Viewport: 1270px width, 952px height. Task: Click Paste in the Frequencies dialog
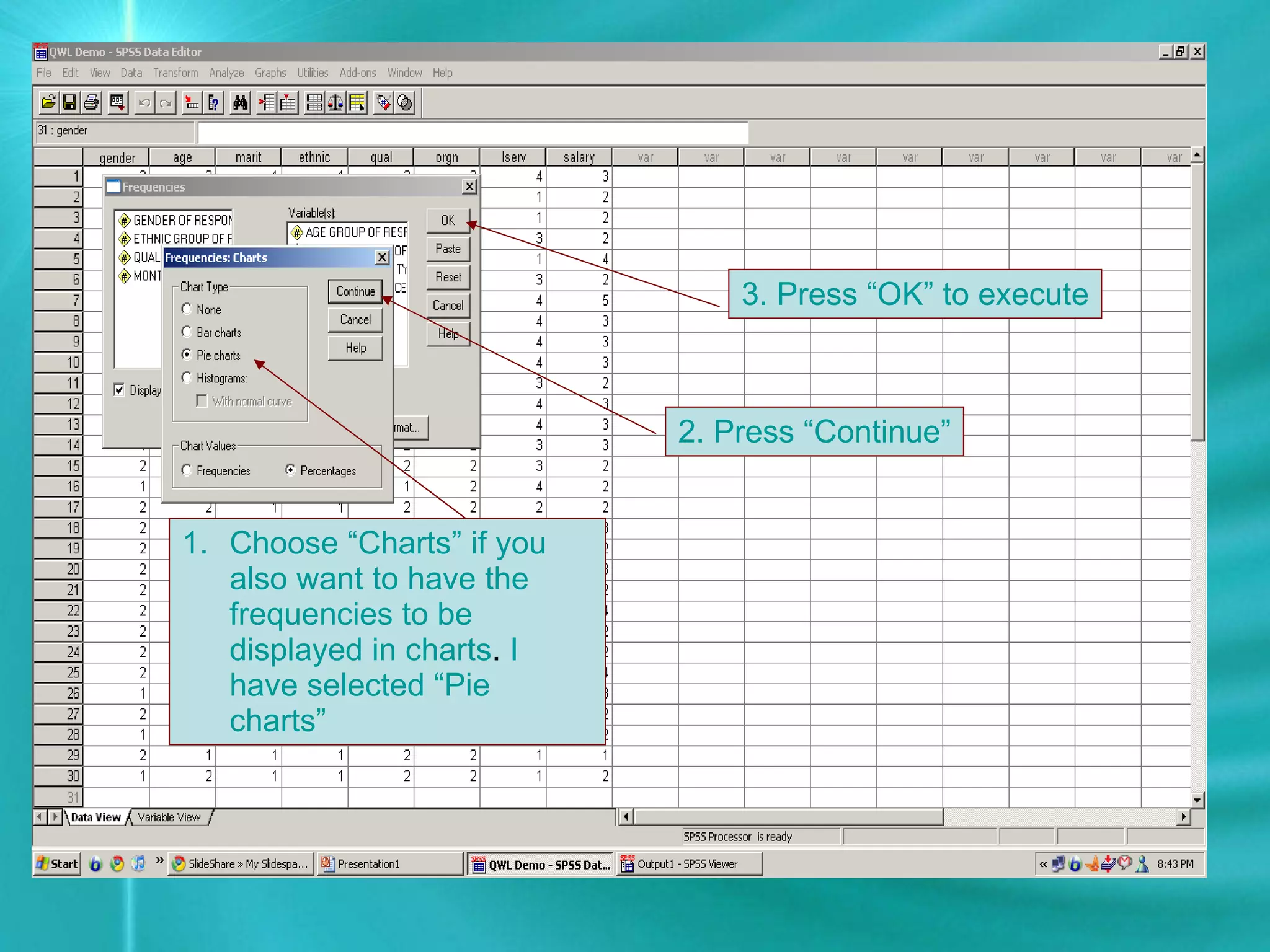pos(448,249)
